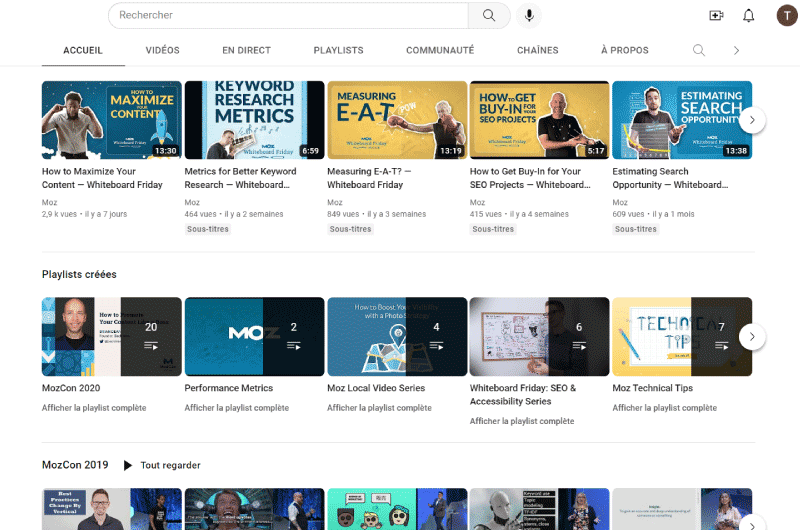Image resolution: width=800 pixels, height=530 pixels.
Task: Open the Best Practices Change By Vertical thumbnail
Action: click(x=112, y=509)
